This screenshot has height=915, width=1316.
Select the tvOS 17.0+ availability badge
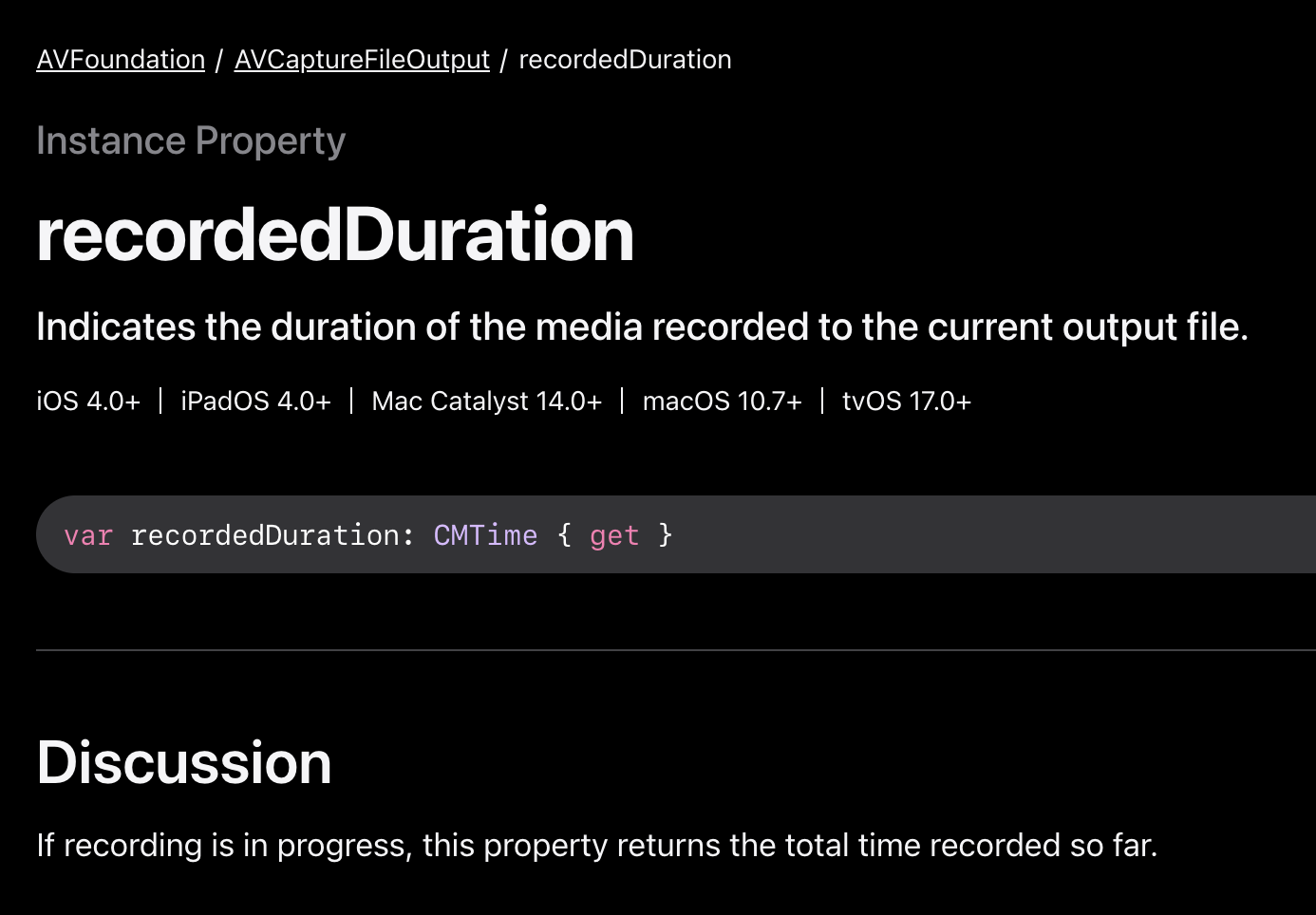[x=906, y=401]
